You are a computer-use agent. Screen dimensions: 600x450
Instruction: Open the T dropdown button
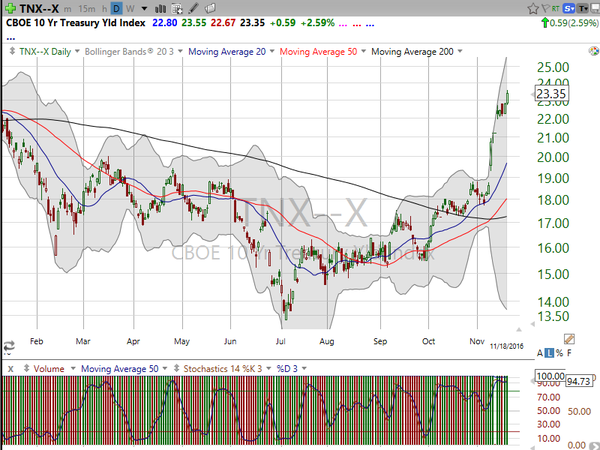583,8
